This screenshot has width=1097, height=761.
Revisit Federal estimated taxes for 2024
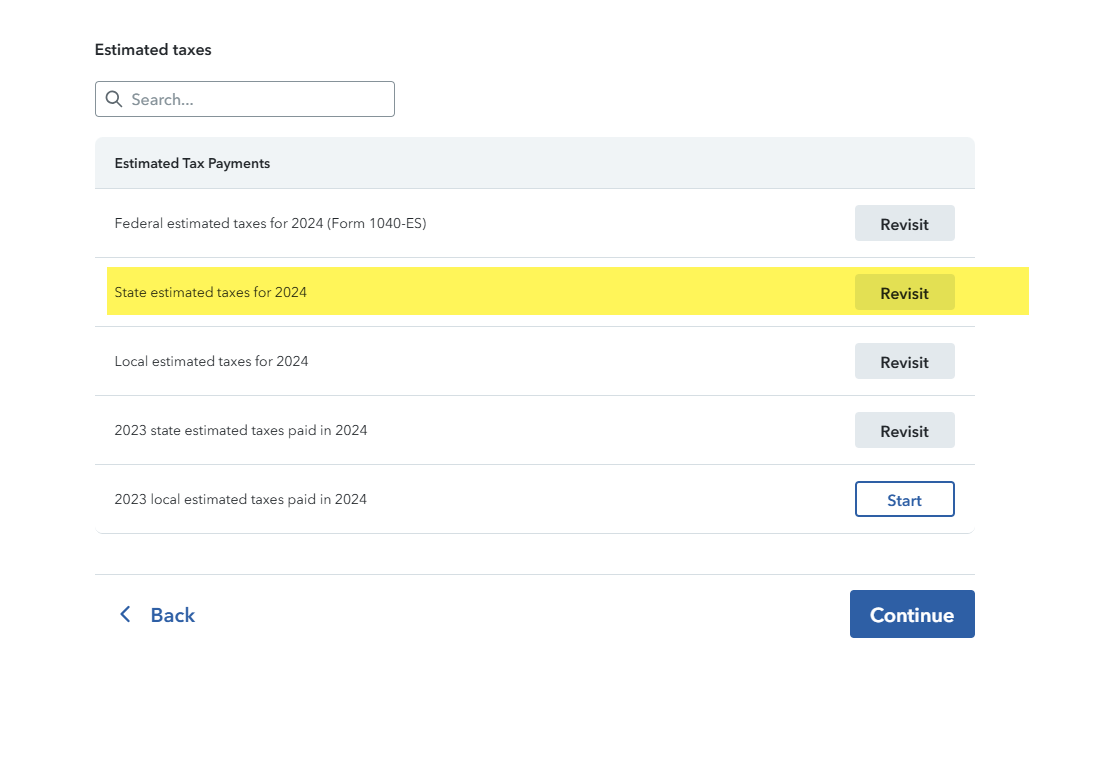[x=904, y=224]
